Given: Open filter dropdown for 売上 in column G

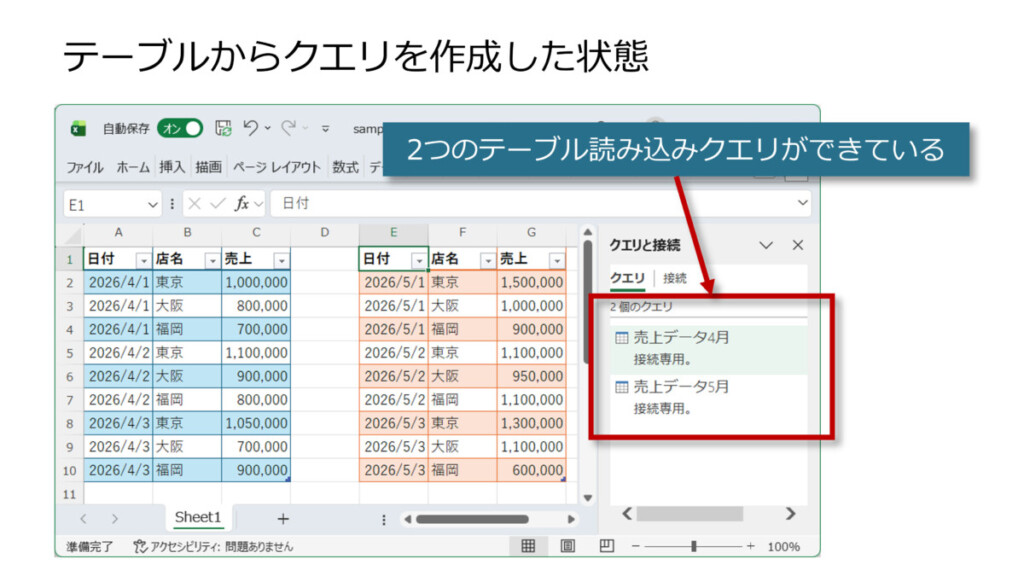Looking at the screenshot, I should click(x=556, y=260).
